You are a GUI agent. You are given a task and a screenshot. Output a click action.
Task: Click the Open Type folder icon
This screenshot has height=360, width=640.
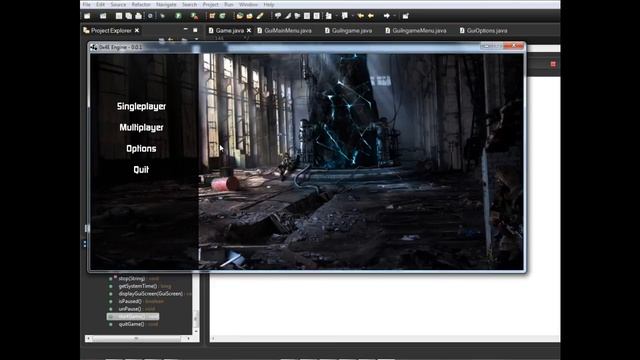(240, 16)
